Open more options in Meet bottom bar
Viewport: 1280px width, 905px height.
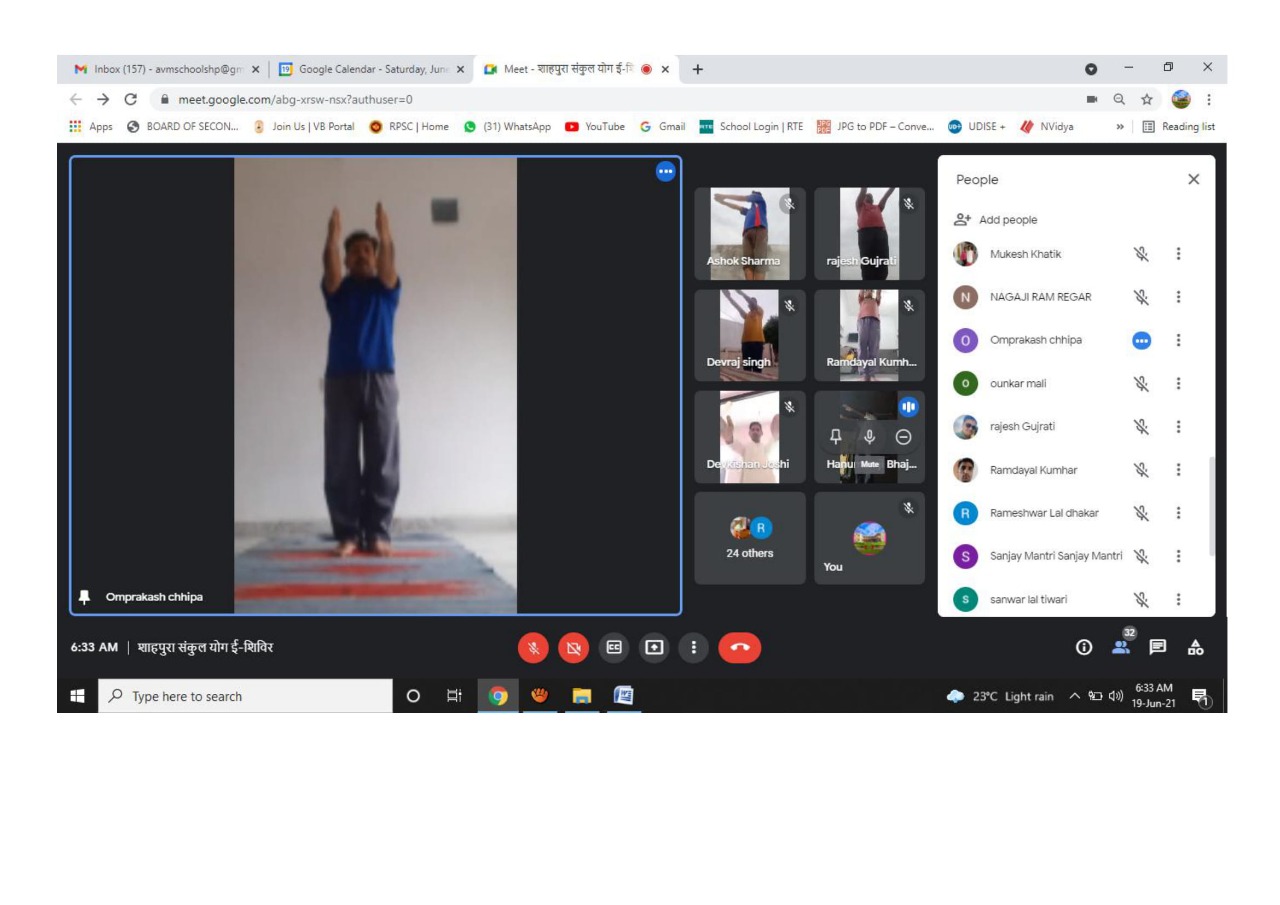pos(694,647)
